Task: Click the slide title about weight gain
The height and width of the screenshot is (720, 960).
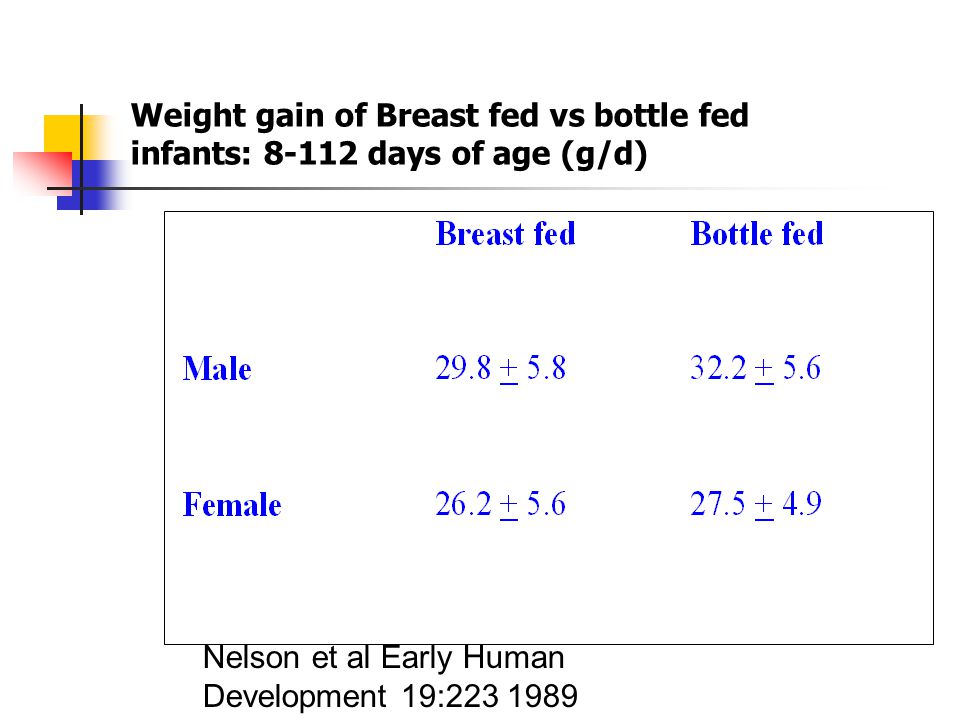Action: (x=440, y=135)
